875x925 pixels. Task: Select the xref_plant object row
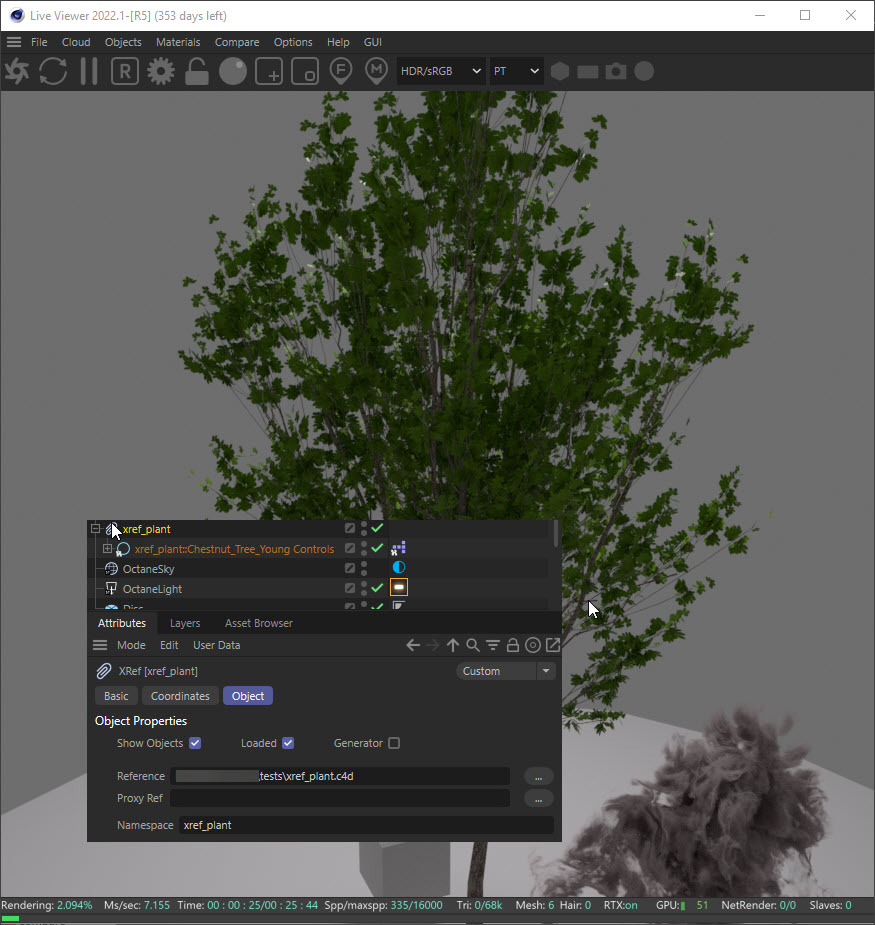146,529
